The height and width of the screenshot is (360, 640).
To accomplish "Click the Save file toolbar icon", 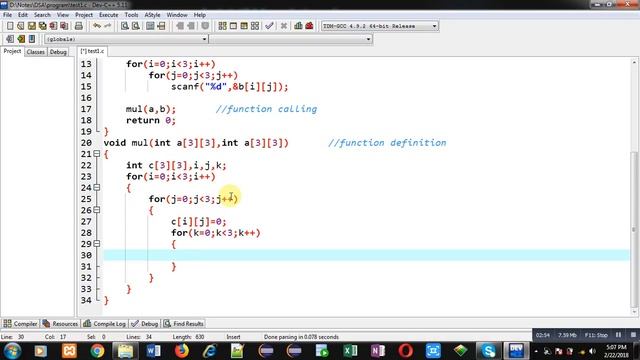I will click(x=31, y=26).
